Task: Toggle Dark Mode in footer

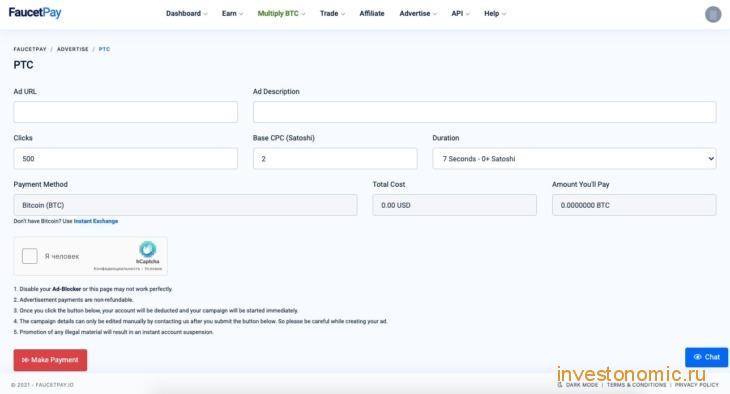Action: [578, 385]
